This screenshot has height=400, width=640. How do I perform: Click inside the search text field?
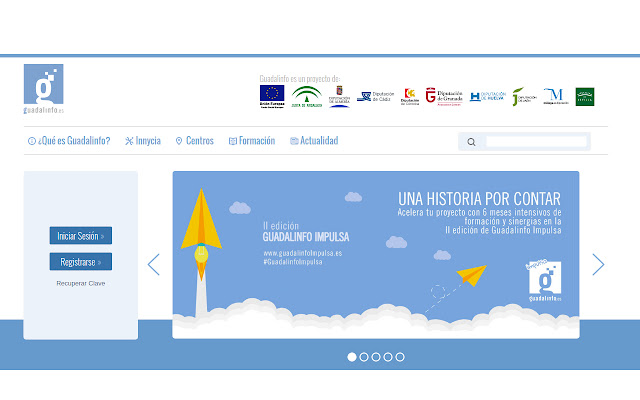point(536,142)
